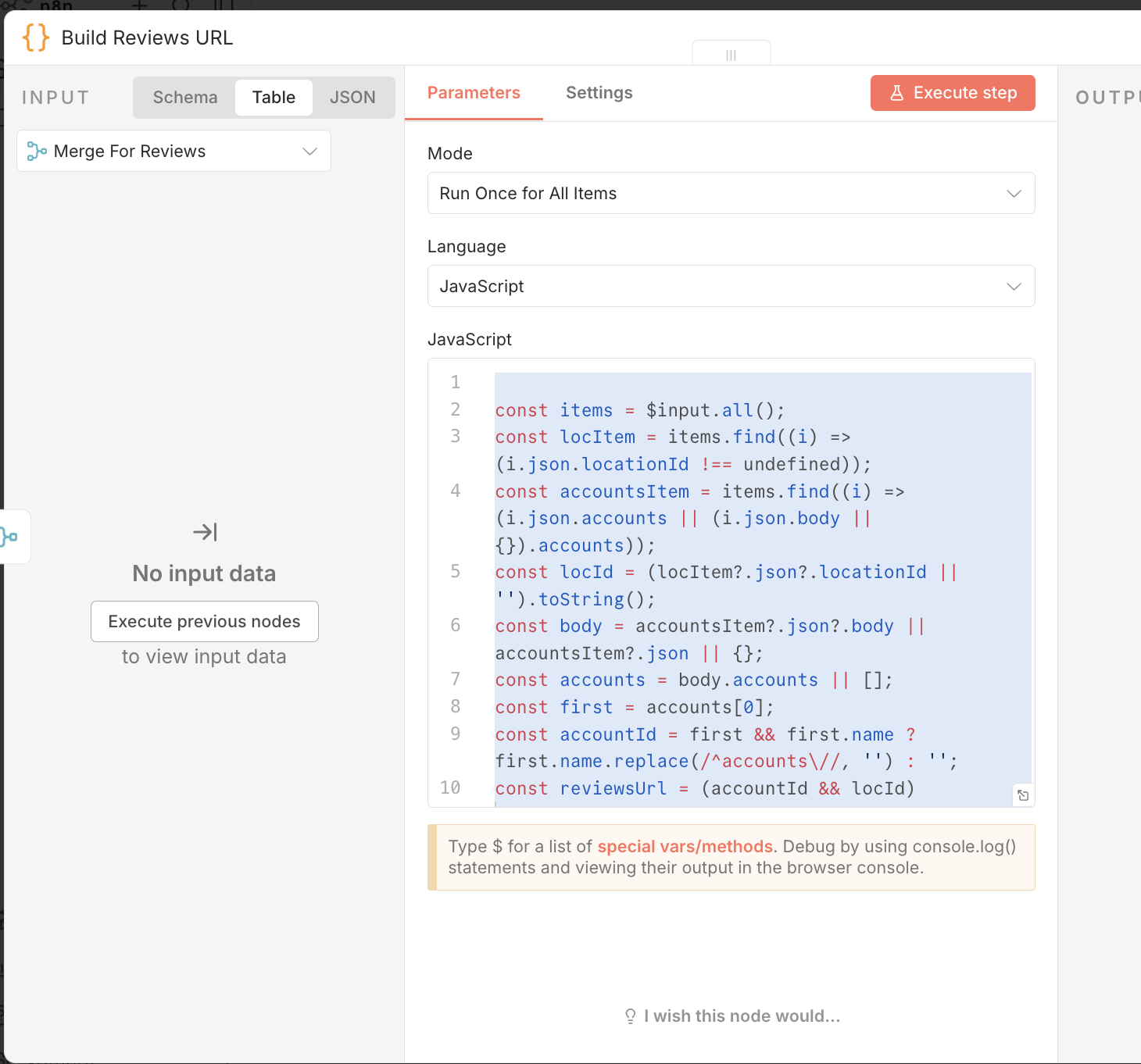Open the Mode dropdown Run Once for All Items
This screenshot has width=1141, height=1064.
[x=731, y=193]
